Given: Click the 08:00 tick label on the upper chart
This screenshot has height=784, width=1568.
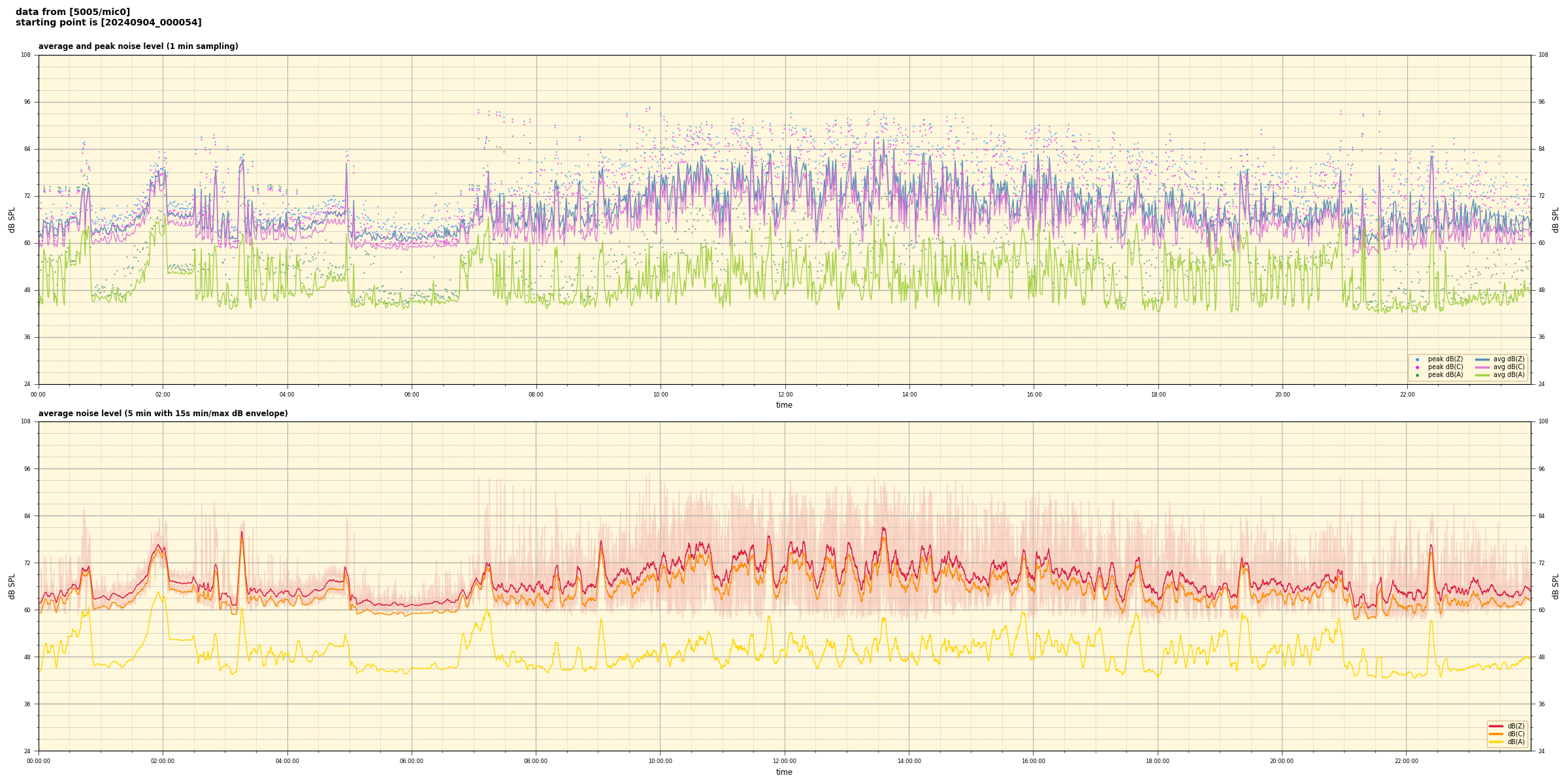Looking at the screenshot, I should (536, 395).
